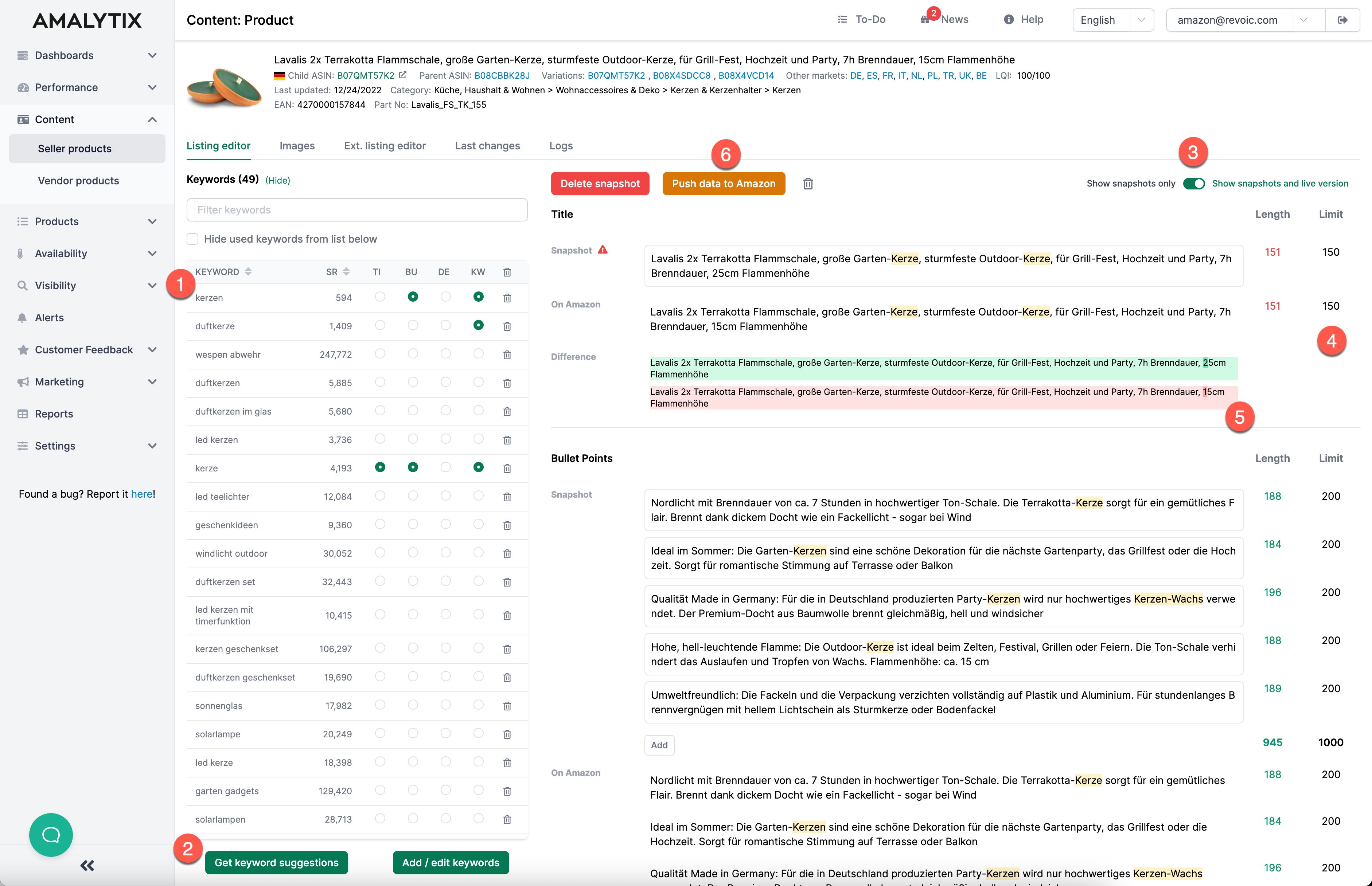Collapse the Content menu
Screen dimensions: 1372x886
click(x=87, y=119)
